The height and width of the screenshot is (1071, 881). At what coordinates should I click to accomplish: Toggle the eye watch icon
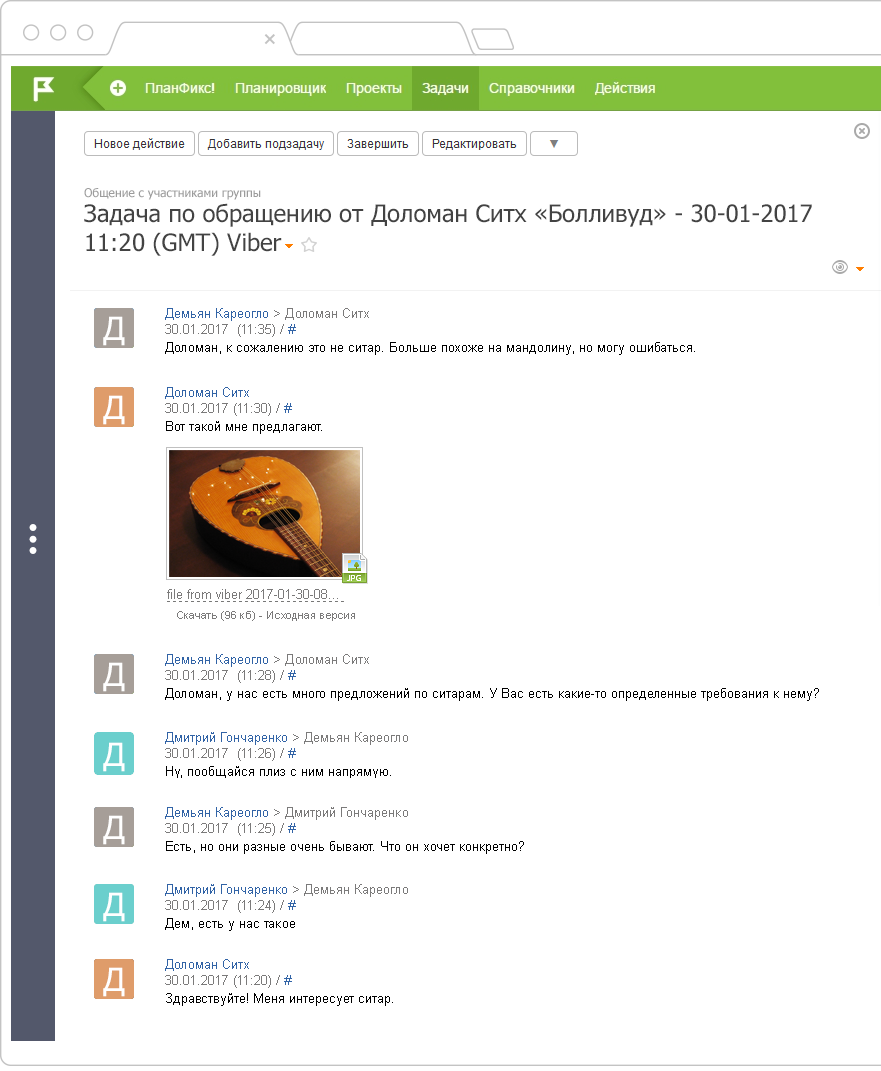point(840,267)
